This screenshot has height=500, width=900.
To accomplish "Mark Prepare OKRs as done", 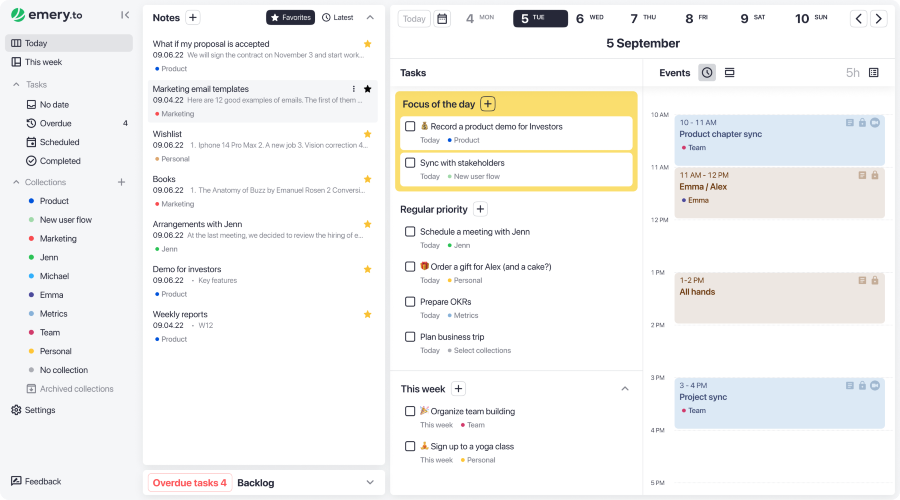I will click(x=410, y=301).
